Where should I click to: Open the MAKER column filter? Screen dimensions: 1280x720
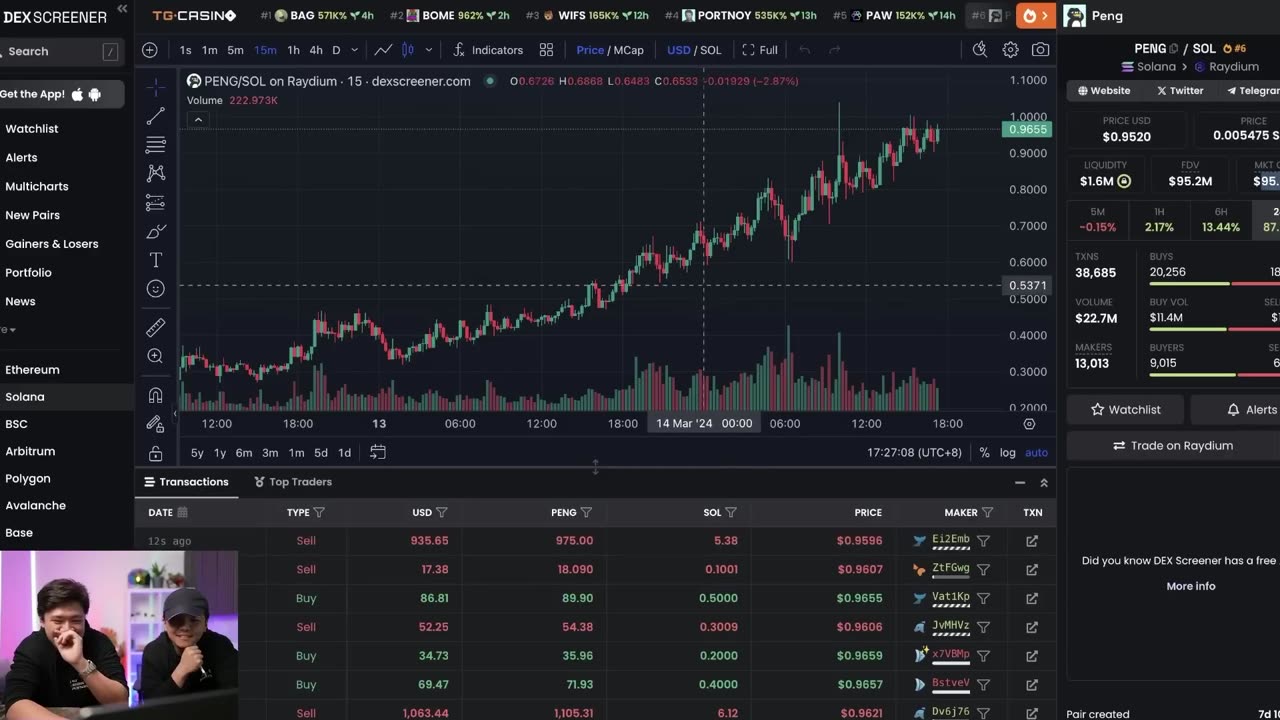[x=987, y=512]
